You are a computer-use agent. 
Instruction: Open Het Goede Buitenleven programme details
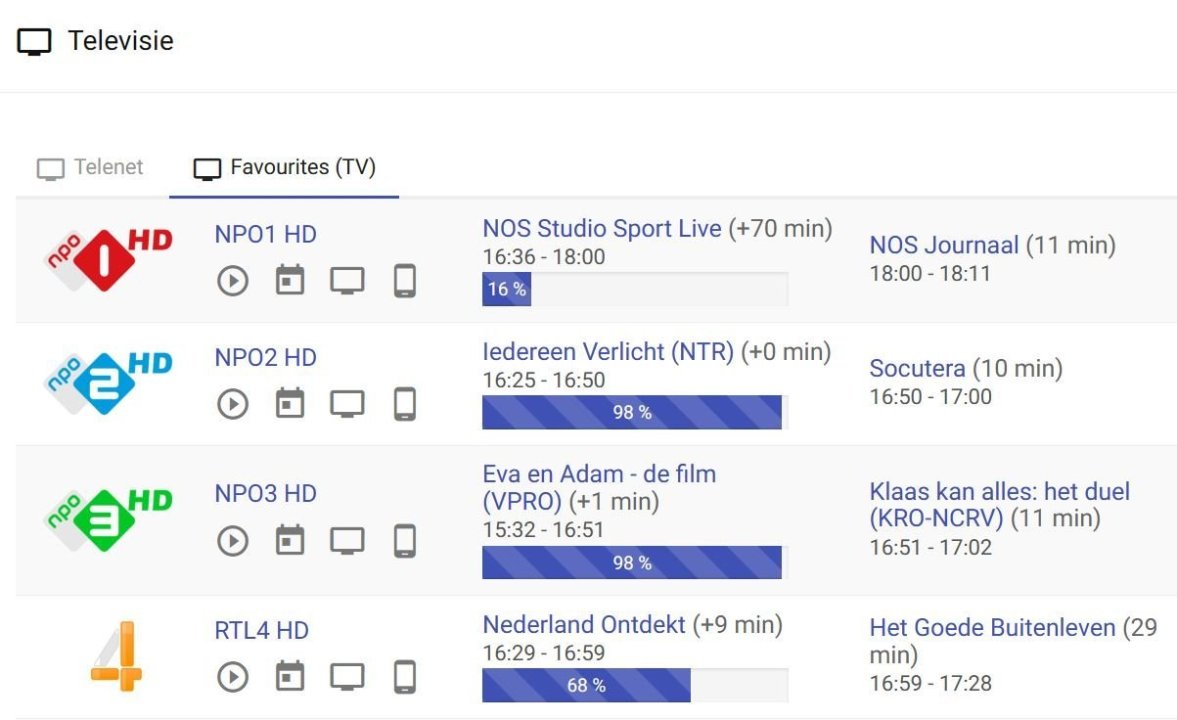pos(992,628)
